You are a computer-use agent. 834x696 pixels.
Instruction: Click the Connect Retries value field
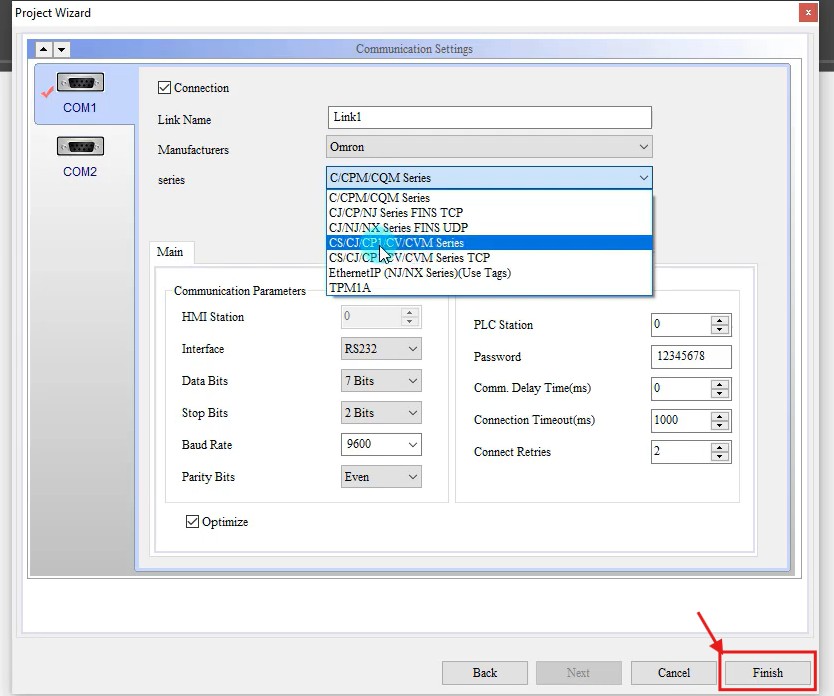[680, 452]
